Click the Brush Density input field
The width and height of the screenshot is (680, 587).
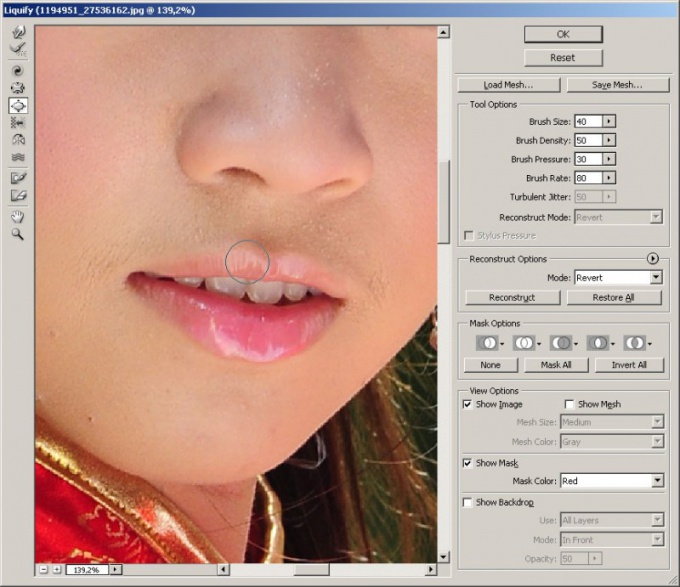tap(588, 140)
